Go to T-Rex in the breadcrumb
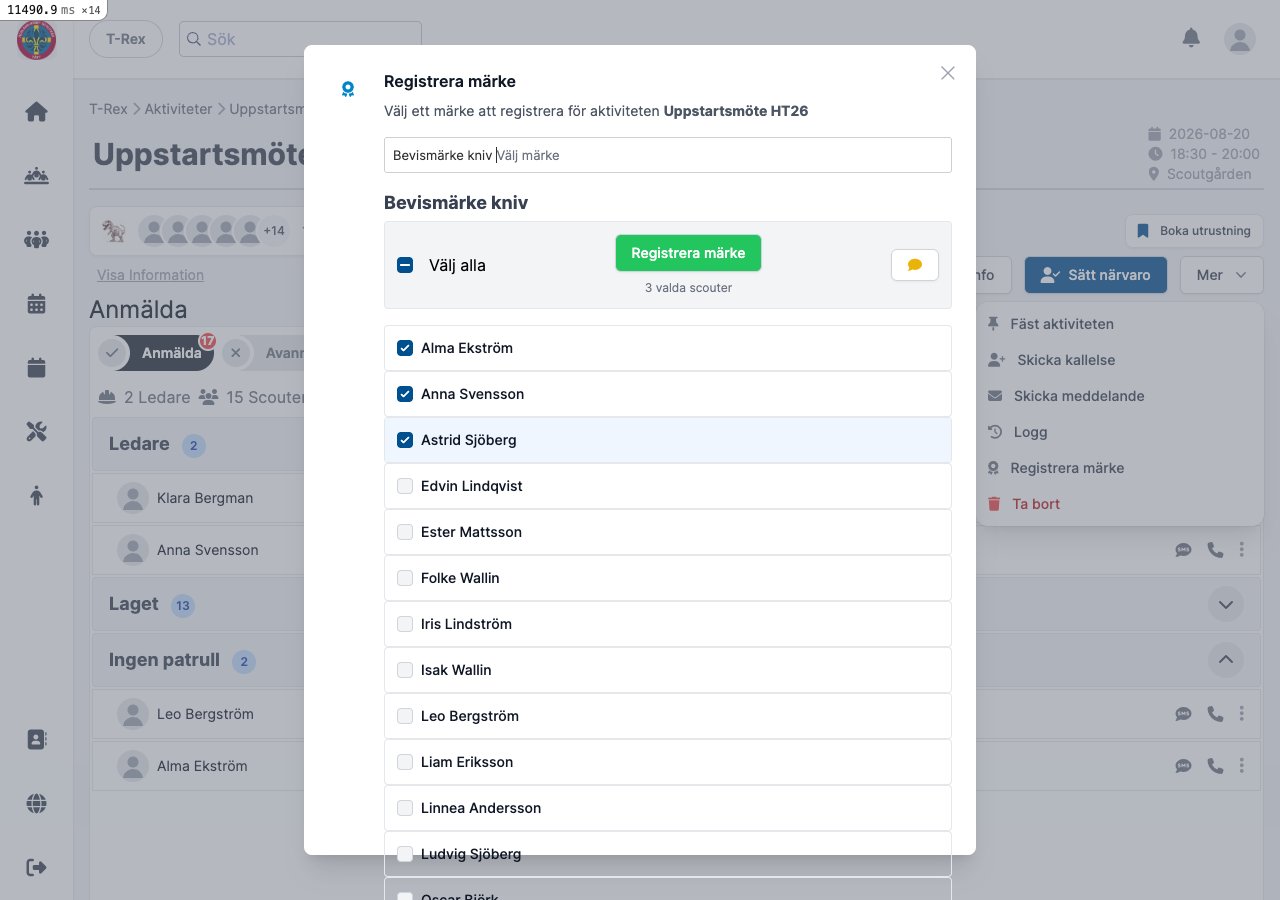1280x900 pixels. tap(108, 109)
